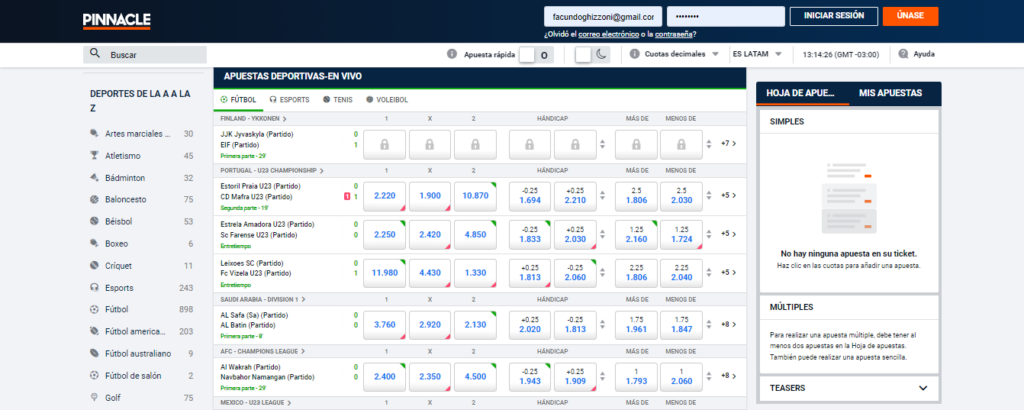
Task: Select the Fútbol live tab
Action: pyautogui.click(x=239, y=100)
